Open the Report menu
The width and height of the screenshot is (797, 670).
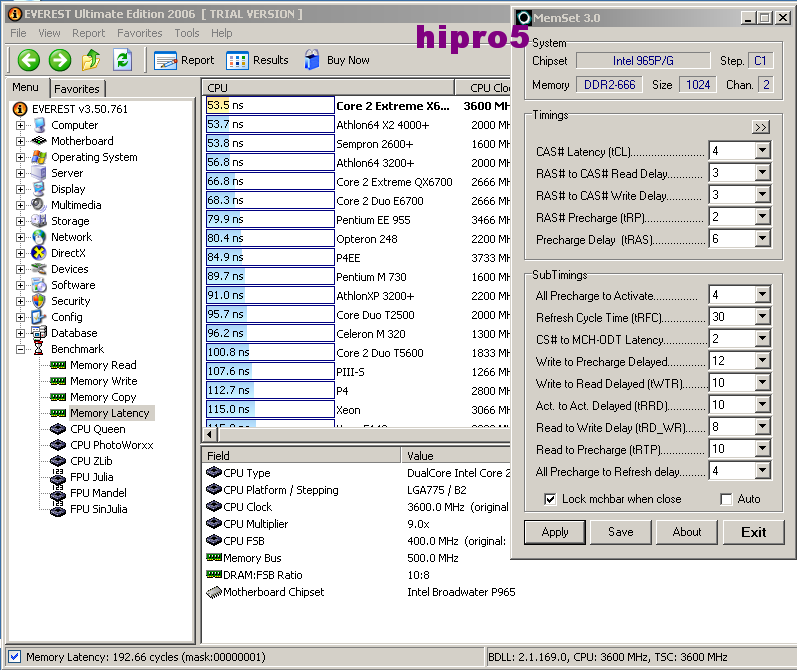tap(88, 33)
